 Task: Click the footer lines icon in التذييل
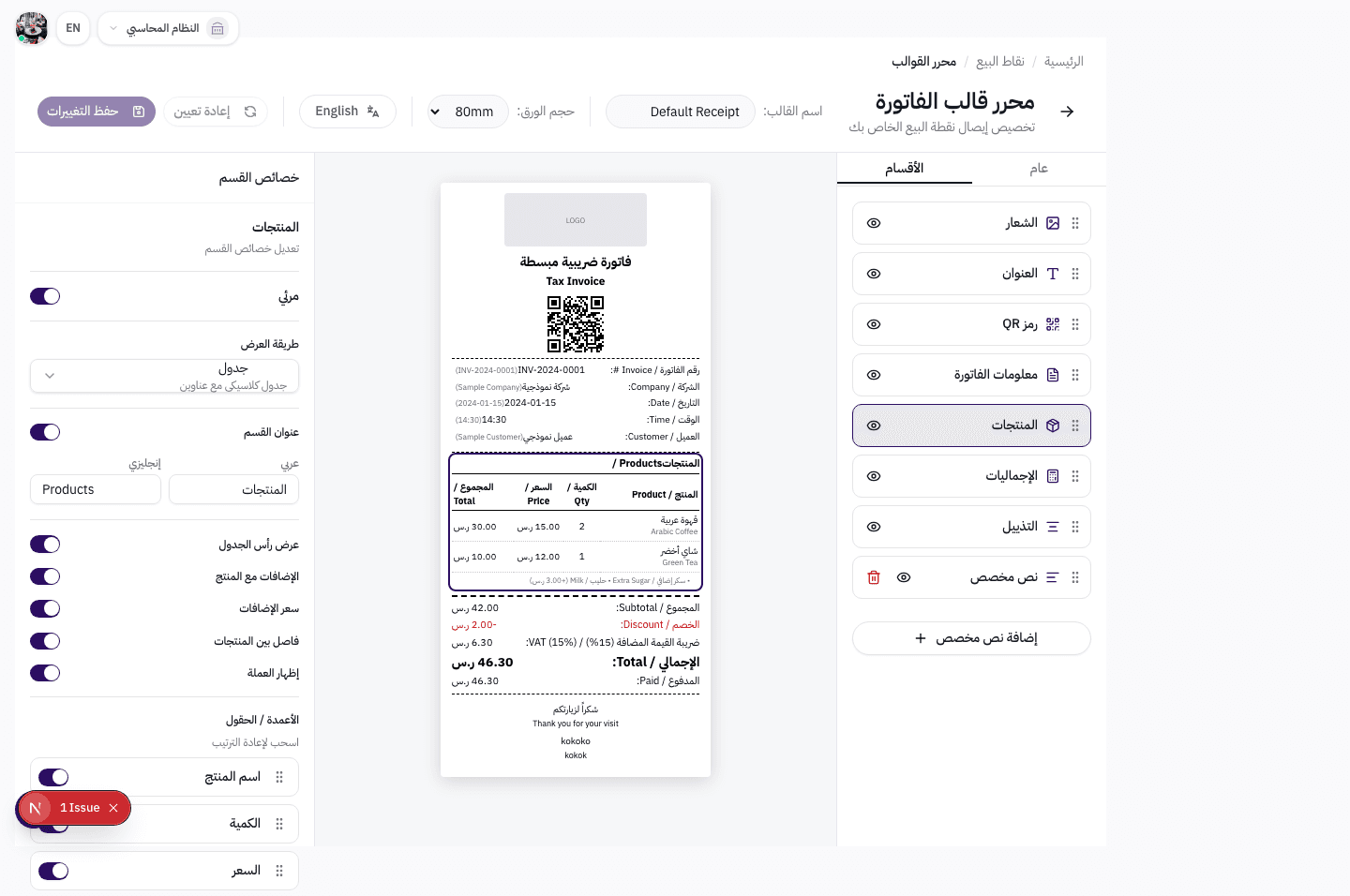(1053, 527)
